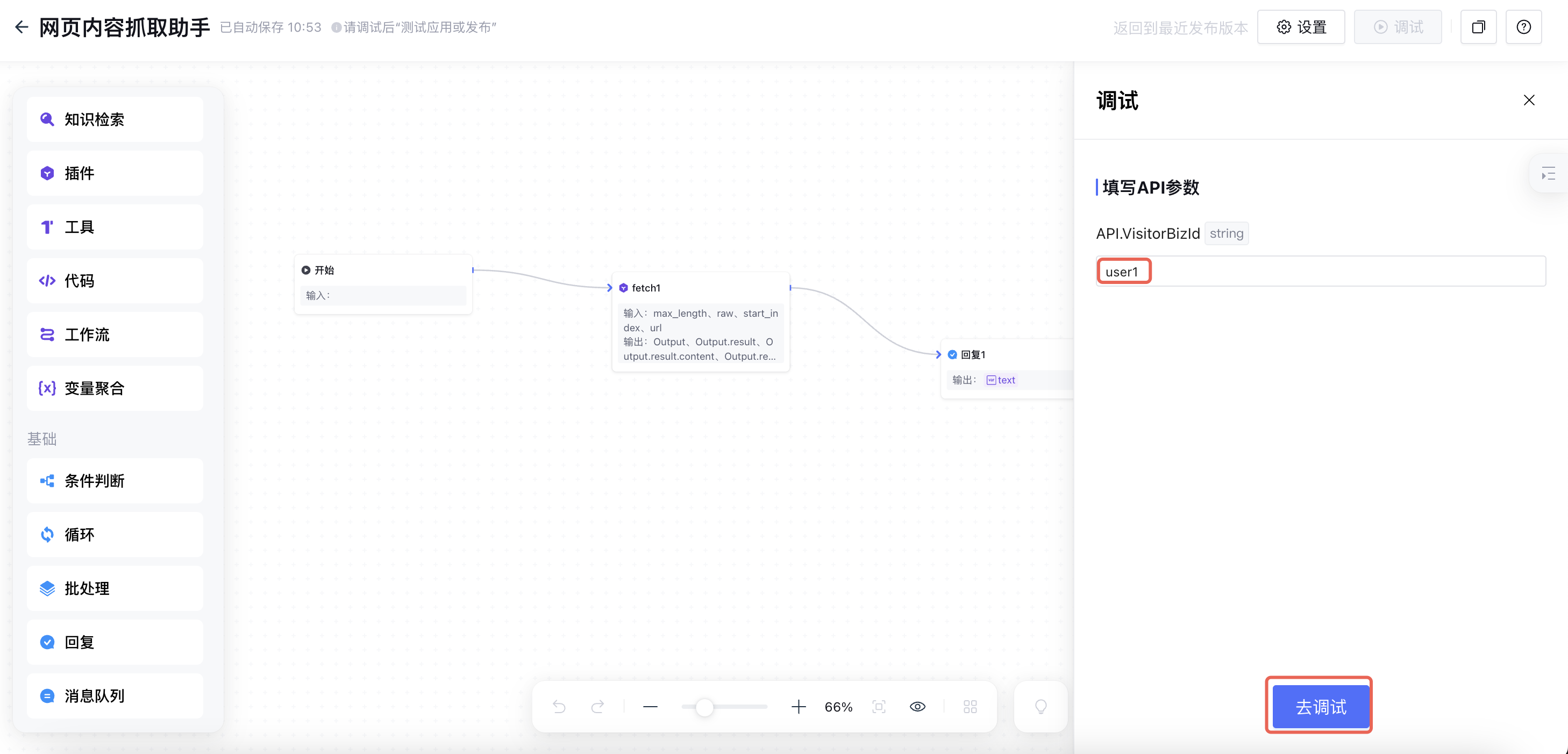Viewport: 1568px width, 754px height.
Task: Close the 调试 debug panel
Action: coord(1528,101)
